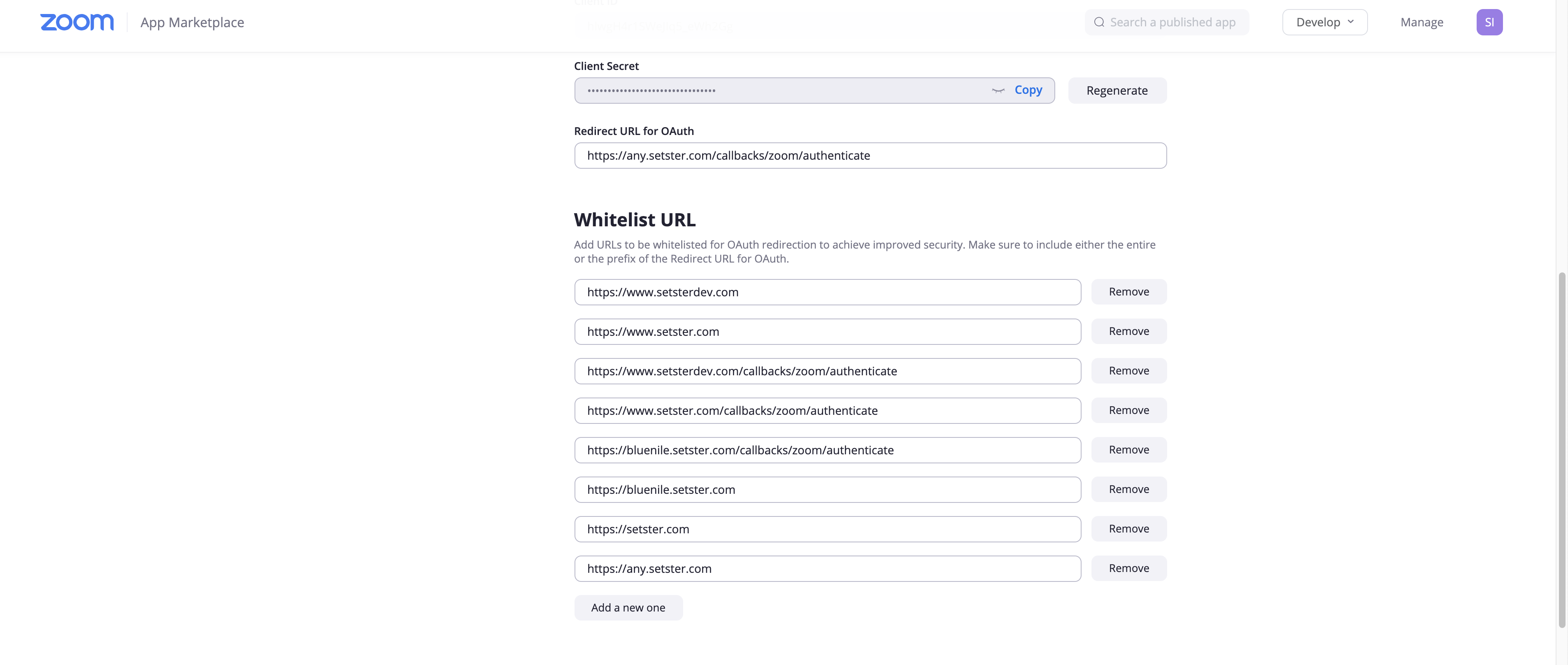
Task: Reveal Client Secret with the eye icon
Action: pos(998,91)
